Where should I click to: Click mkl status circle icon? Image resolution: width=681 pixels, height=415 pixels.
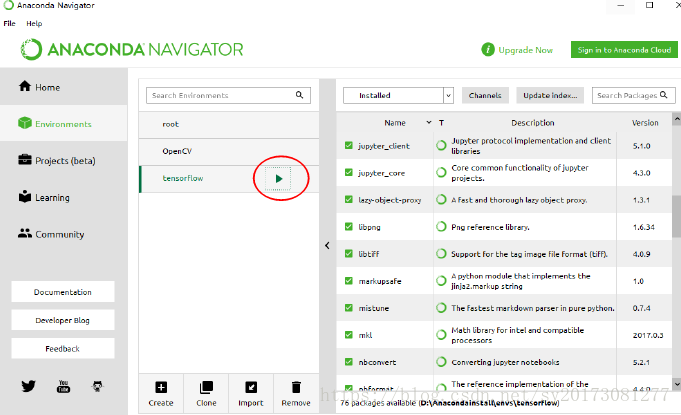[441, 335]
